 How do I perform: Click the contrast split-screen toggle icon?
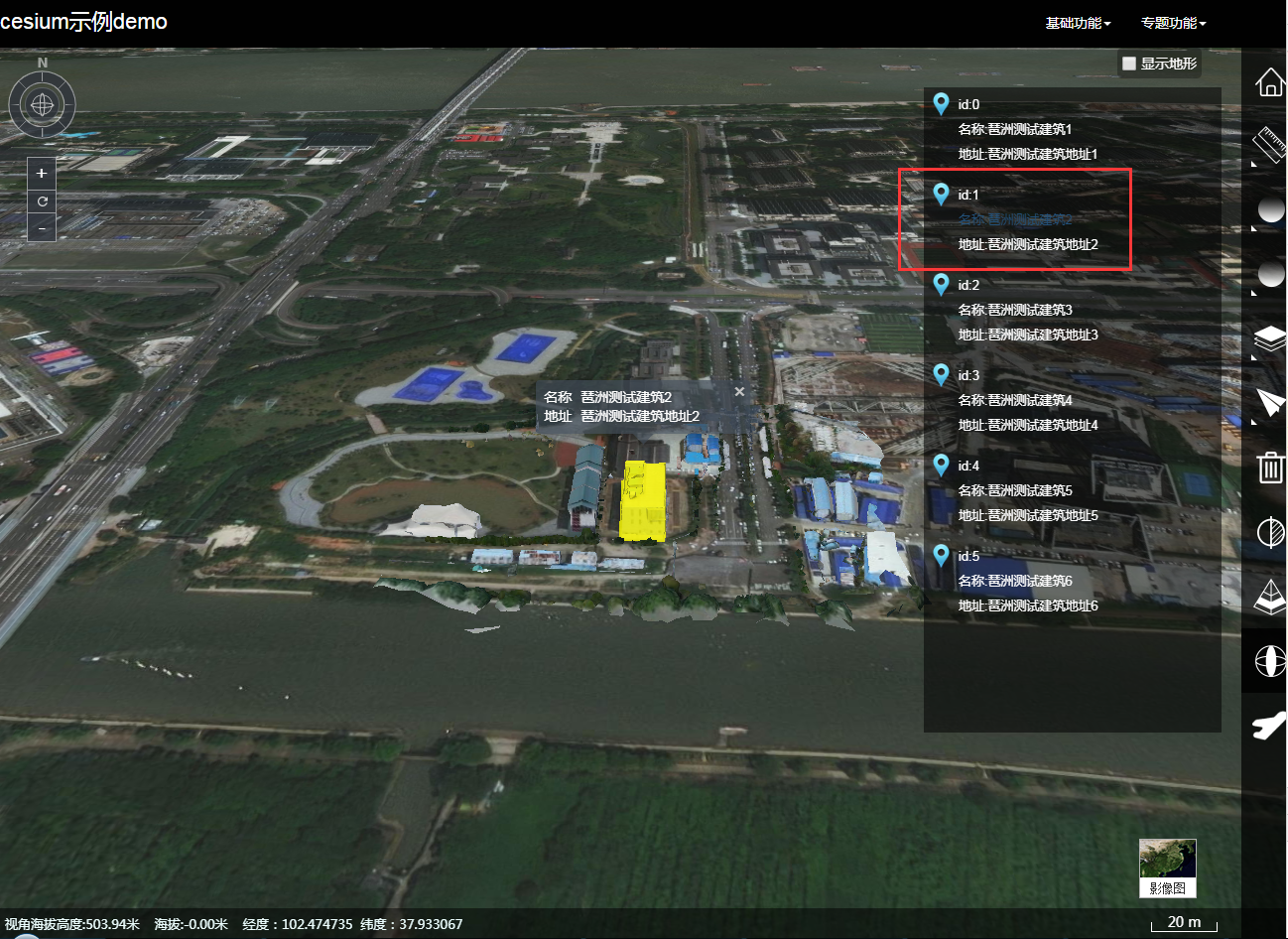1271,533
